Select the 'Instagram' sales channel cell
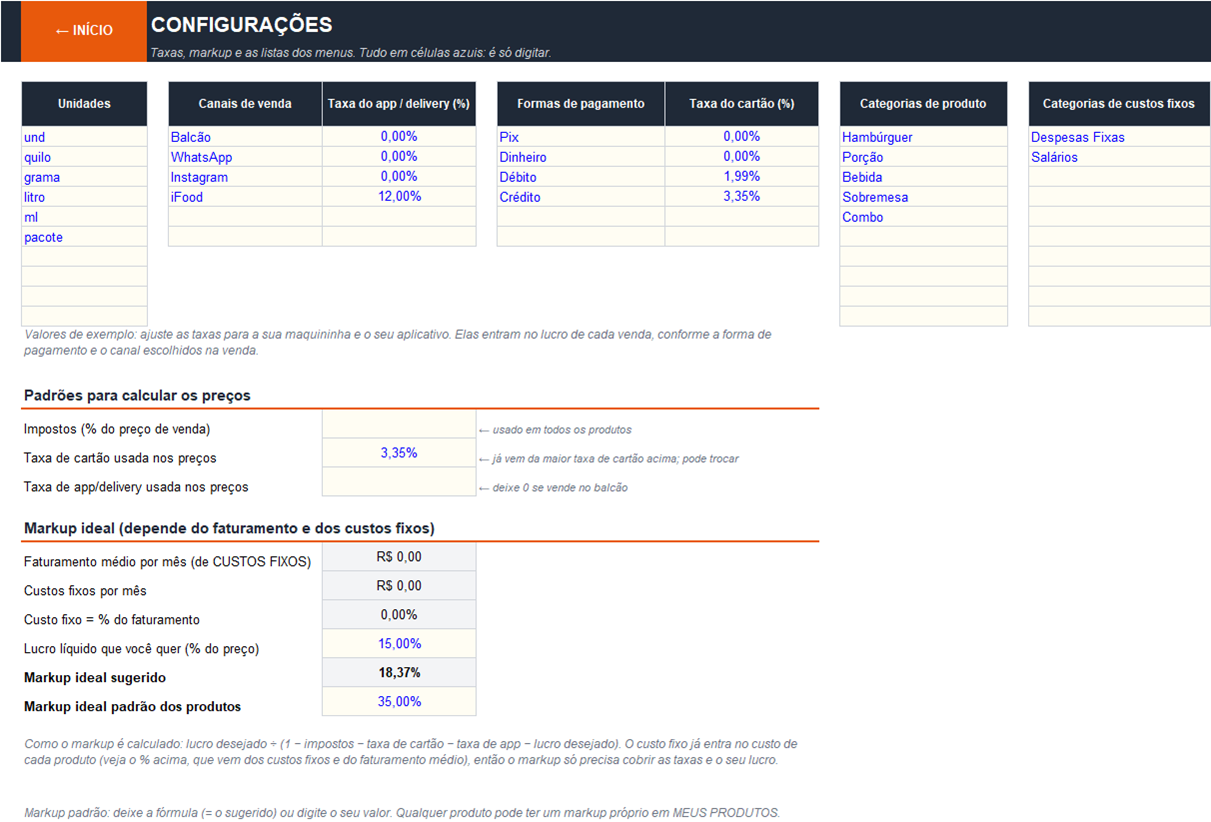1211x822 pixels. pyautogui.click(x=245, y=177)
